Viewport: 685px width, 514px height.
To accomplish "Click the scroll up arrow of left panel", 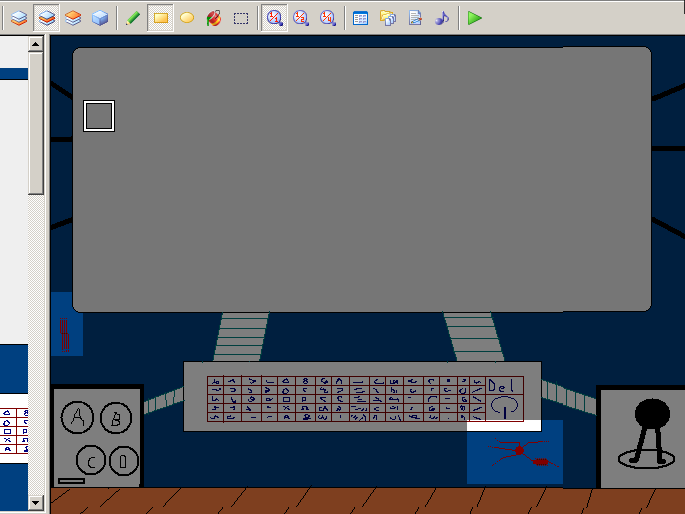I will [36, 44].
